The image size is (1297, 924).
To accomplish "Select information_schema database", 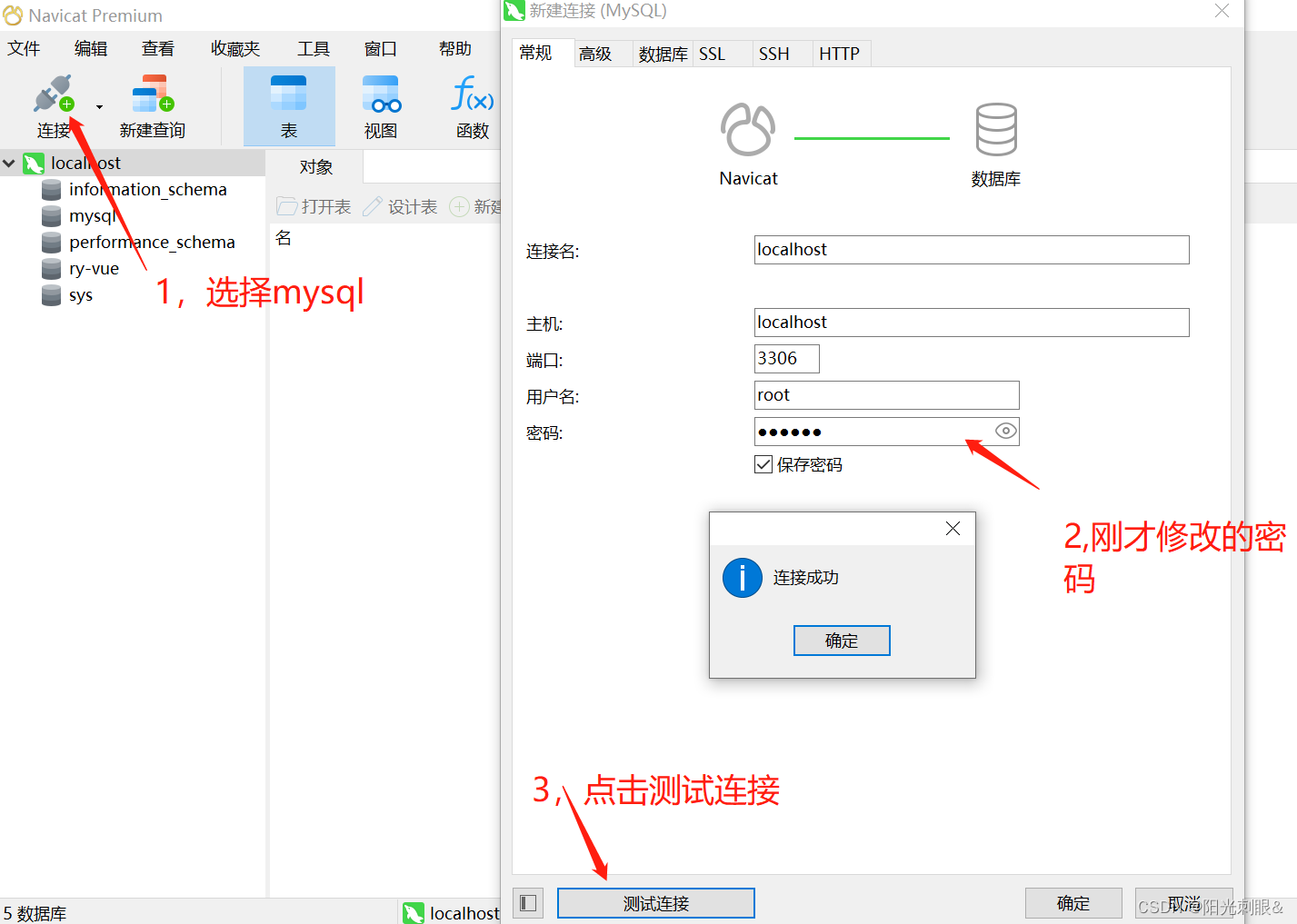I will pos(148,189).
